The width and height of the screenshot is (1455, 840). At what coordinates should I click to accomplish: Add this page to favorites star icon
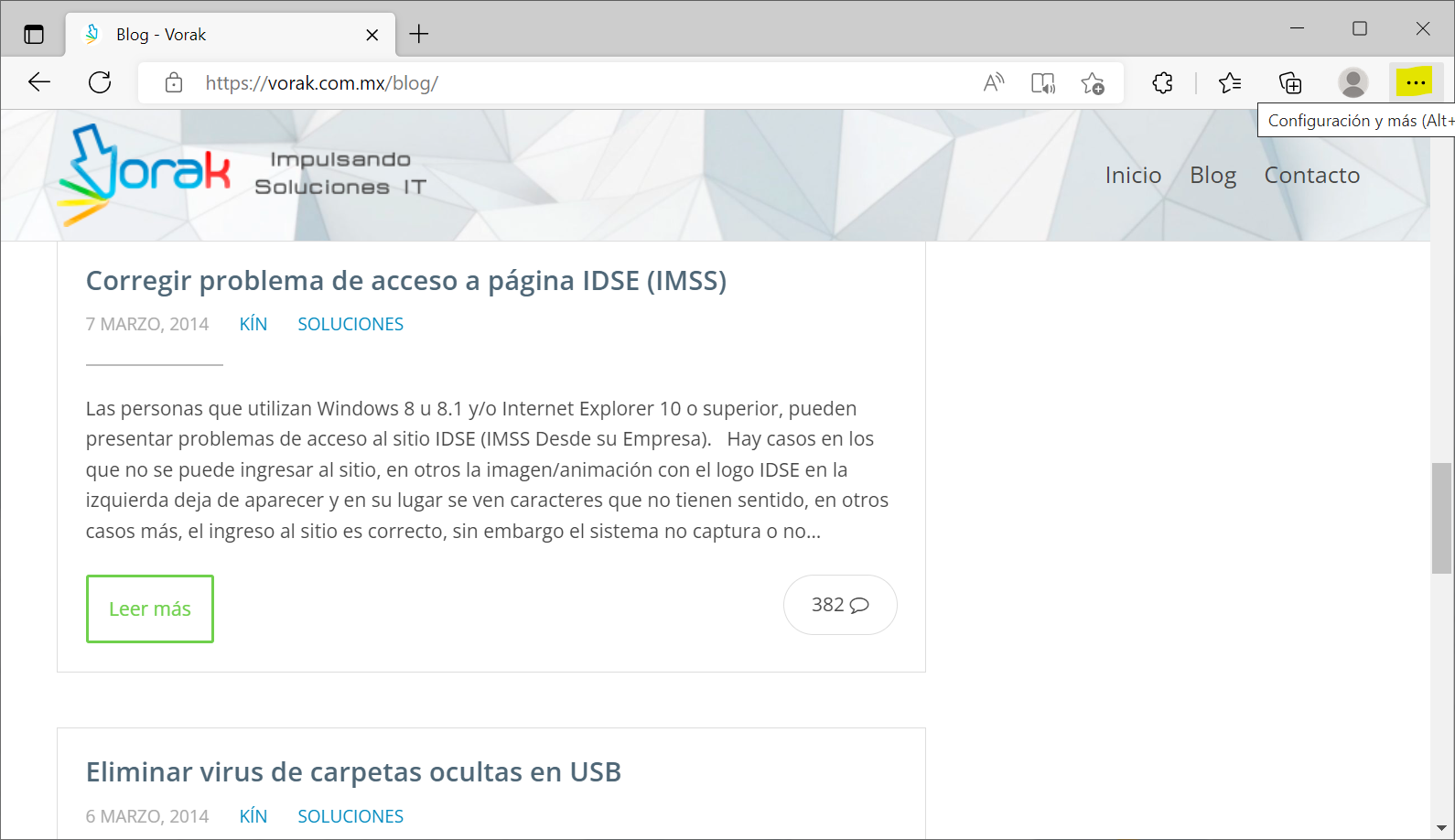[1093, 83]
